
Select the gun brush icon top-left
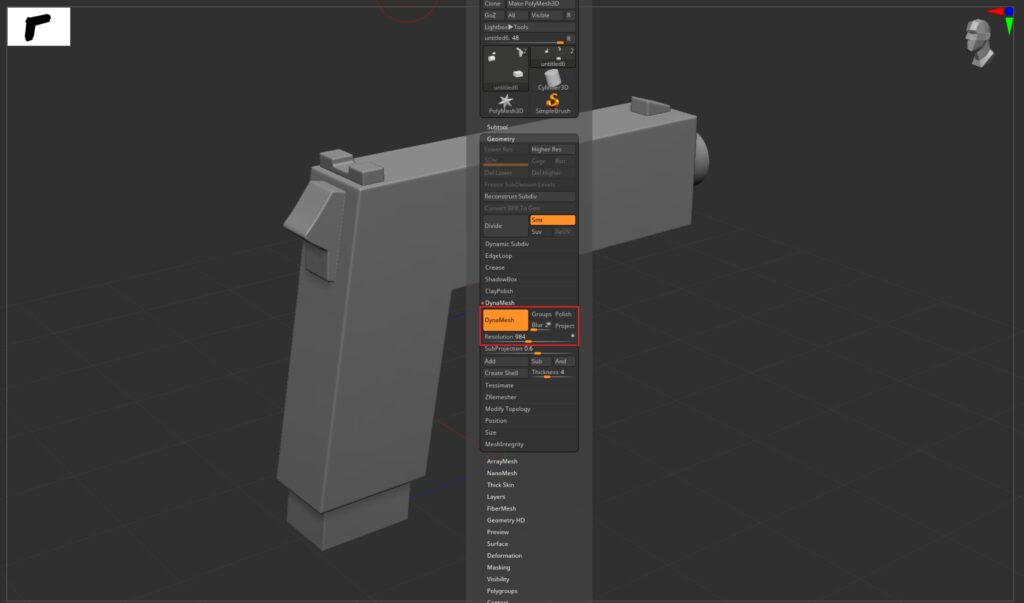[38, 27]
